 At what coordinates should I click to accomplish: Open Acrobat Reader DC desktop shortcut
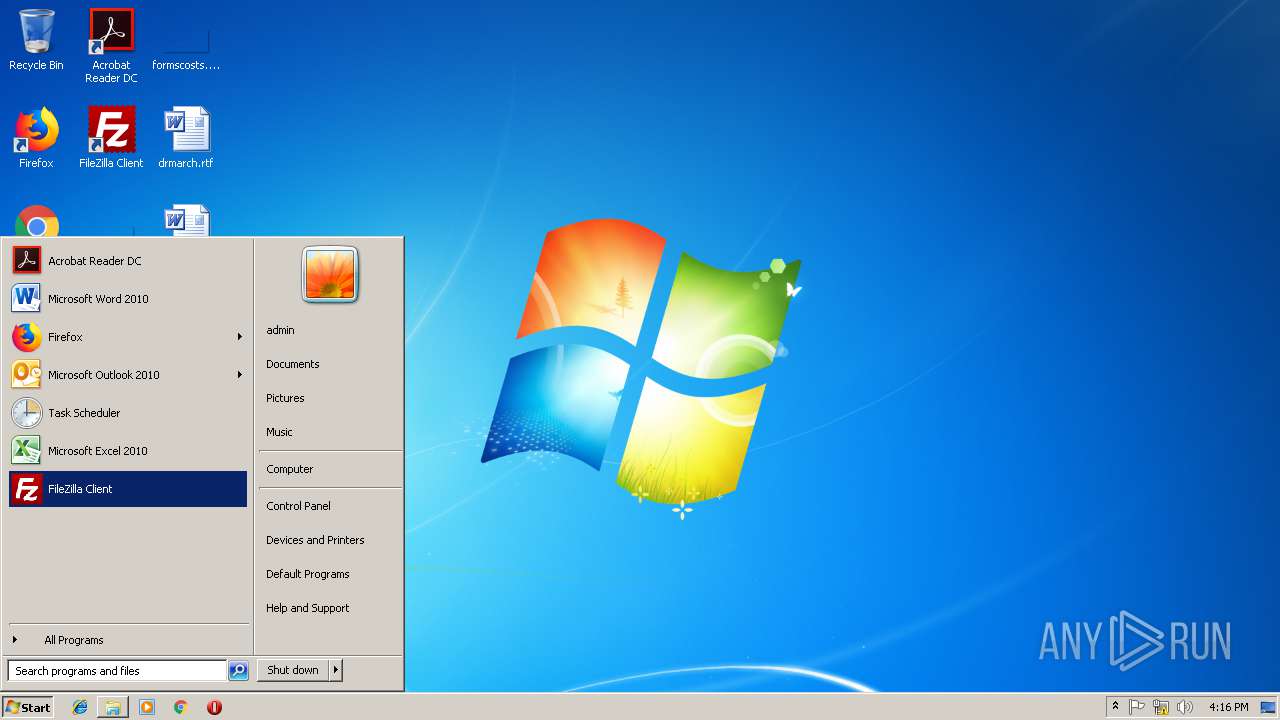click(x=111, y=45)
